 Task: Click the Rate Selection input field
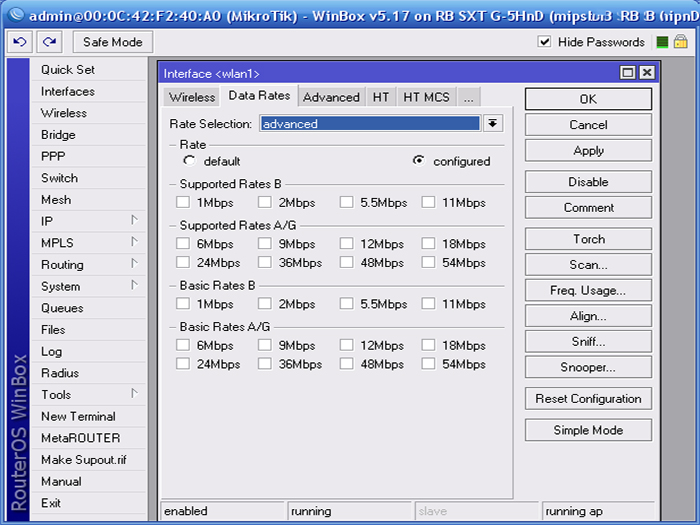tap(369, 124)
